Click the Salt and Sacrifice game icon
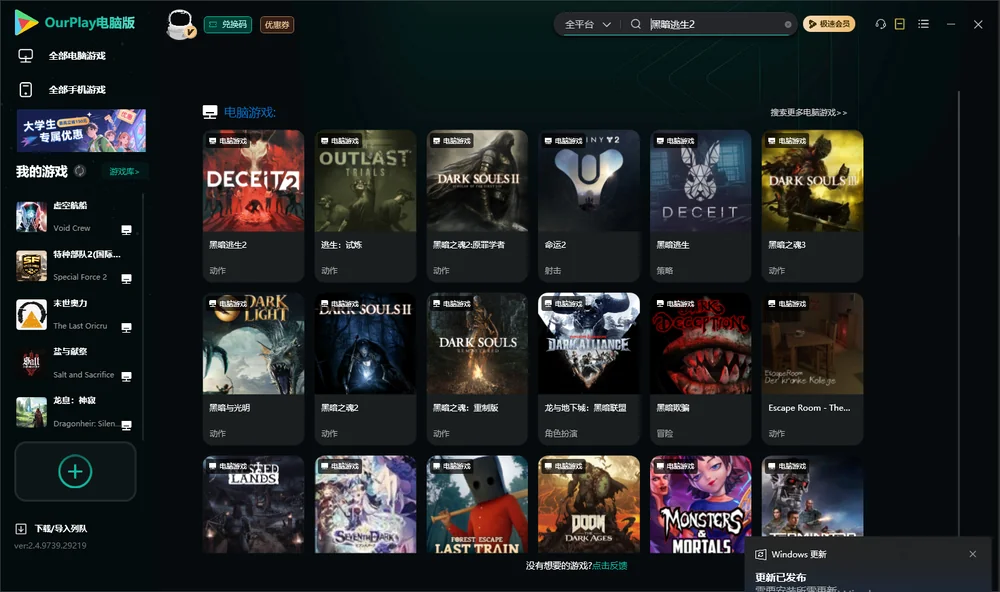 tap(31, 364)
